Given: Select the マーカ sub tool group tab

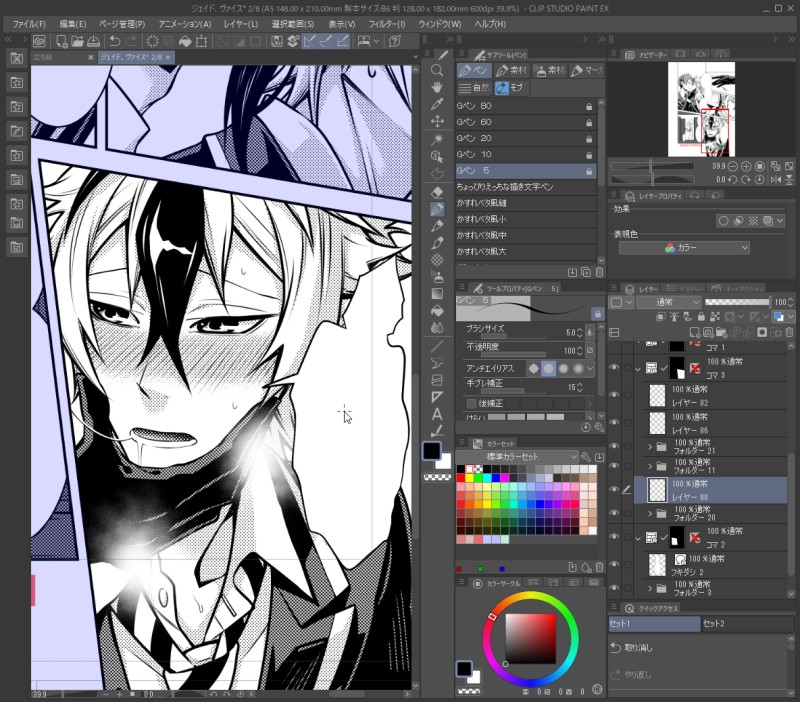Looking at the screenshot, I should 587,70.
